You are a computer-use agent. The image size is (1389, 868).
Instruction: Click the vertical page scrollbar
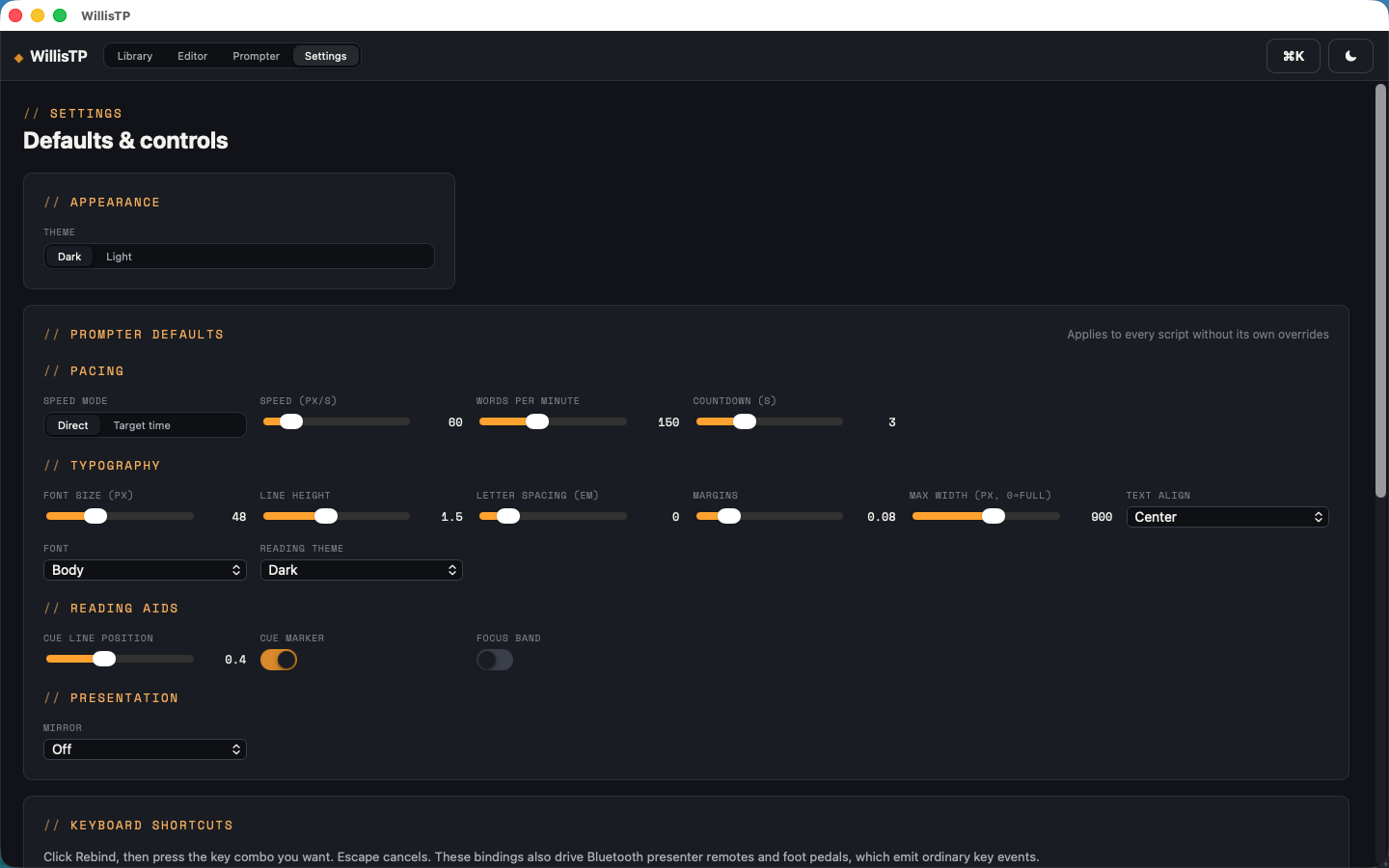coord(1380,291)
